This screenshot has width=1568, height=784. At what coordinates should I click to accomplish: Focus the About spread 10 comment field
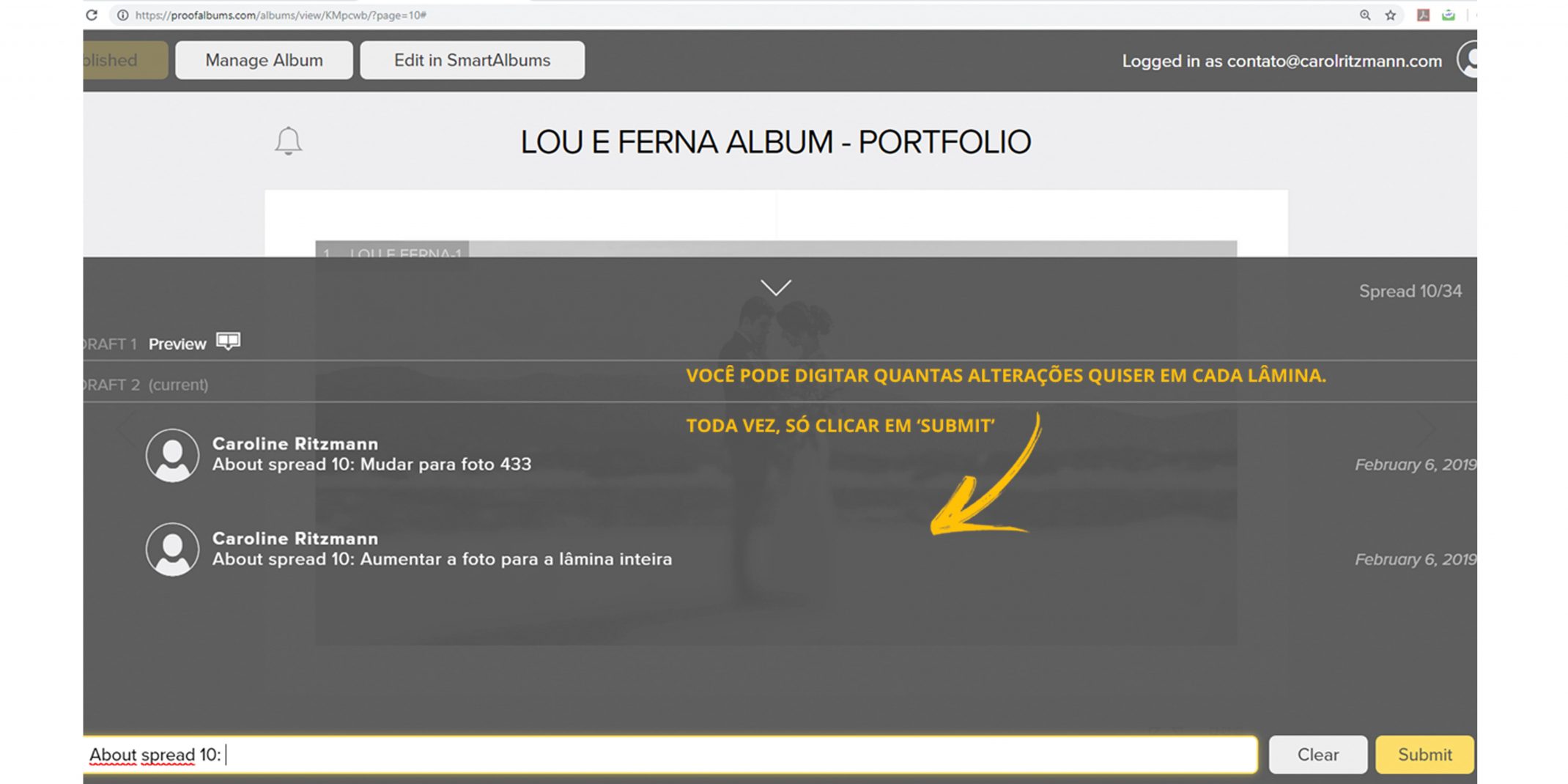click(x=670, y=755)
